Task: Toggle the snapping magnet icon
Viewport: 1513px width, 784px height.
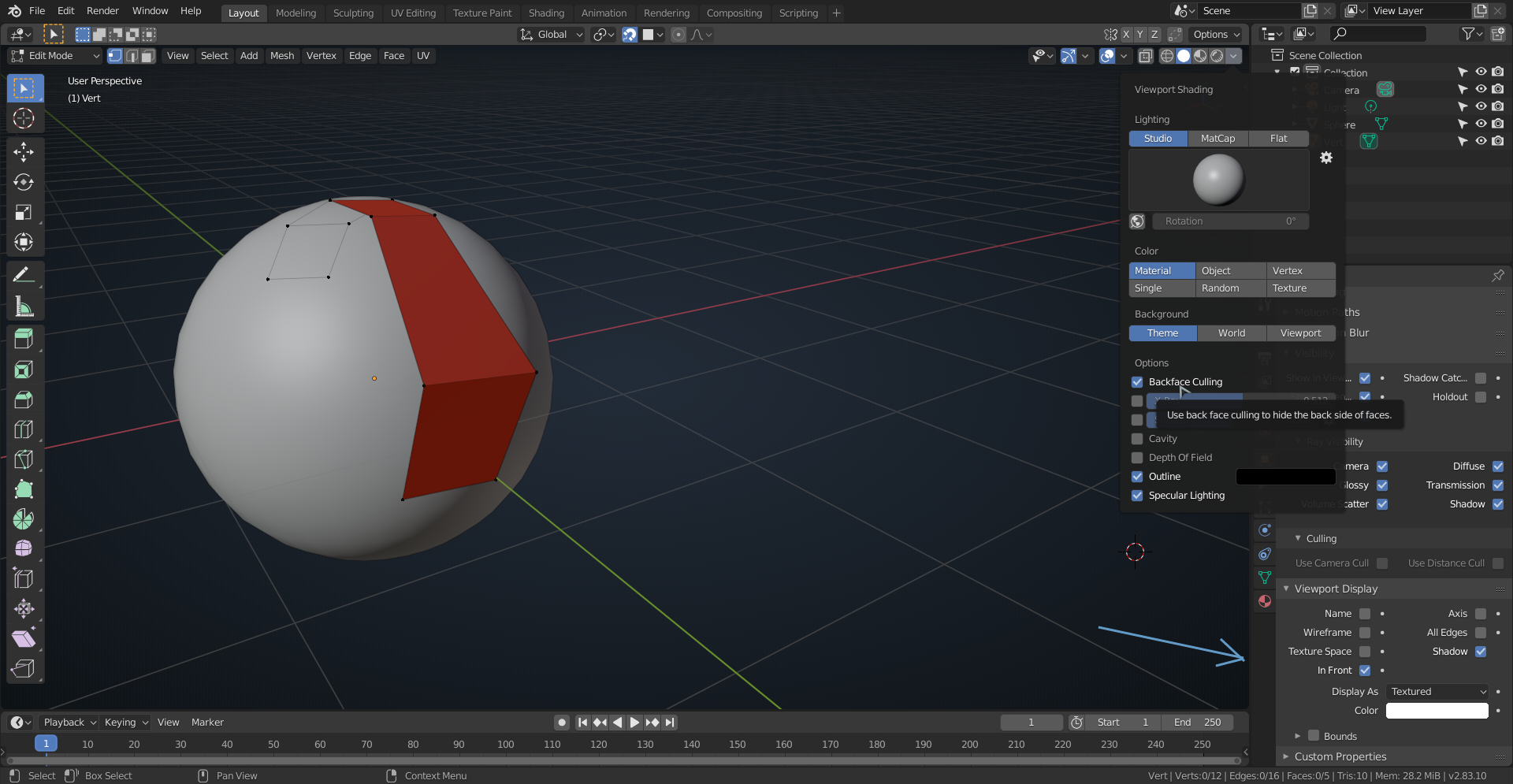Action: coord(630,35)
